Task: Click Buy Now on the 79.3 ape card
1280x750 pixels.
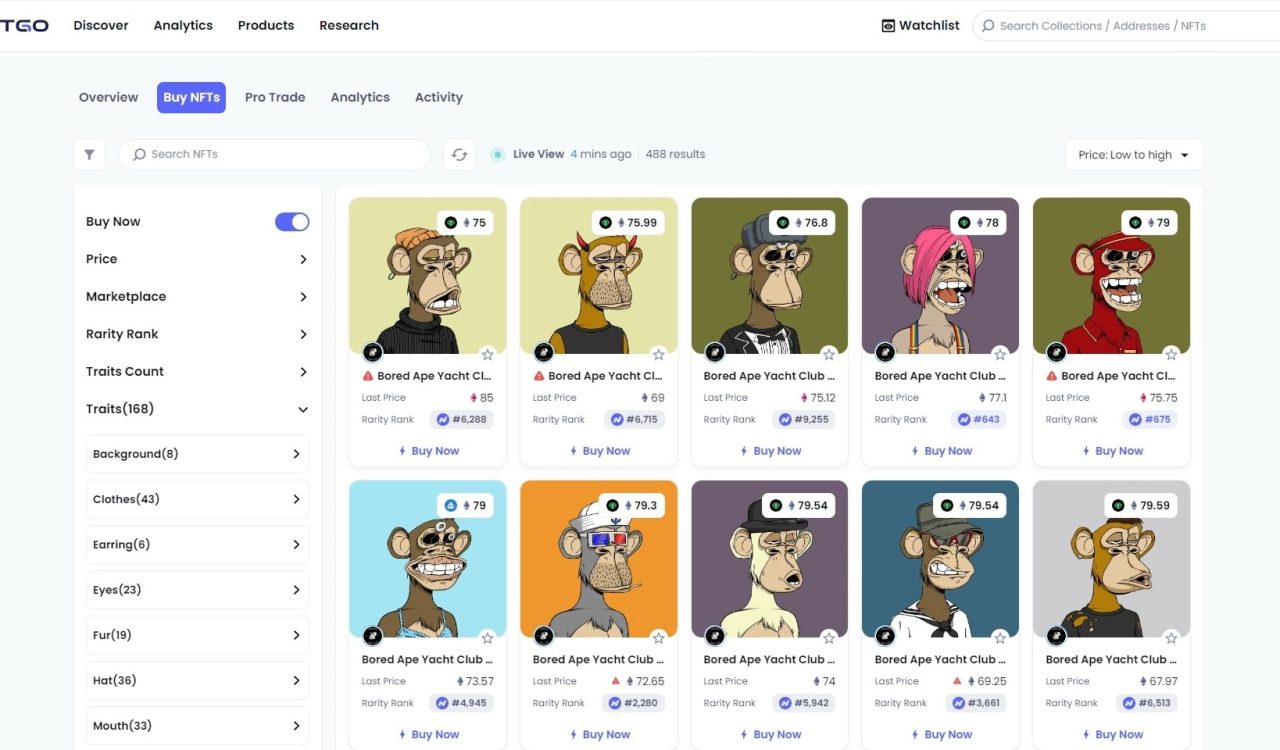Action: coord(598,734)
